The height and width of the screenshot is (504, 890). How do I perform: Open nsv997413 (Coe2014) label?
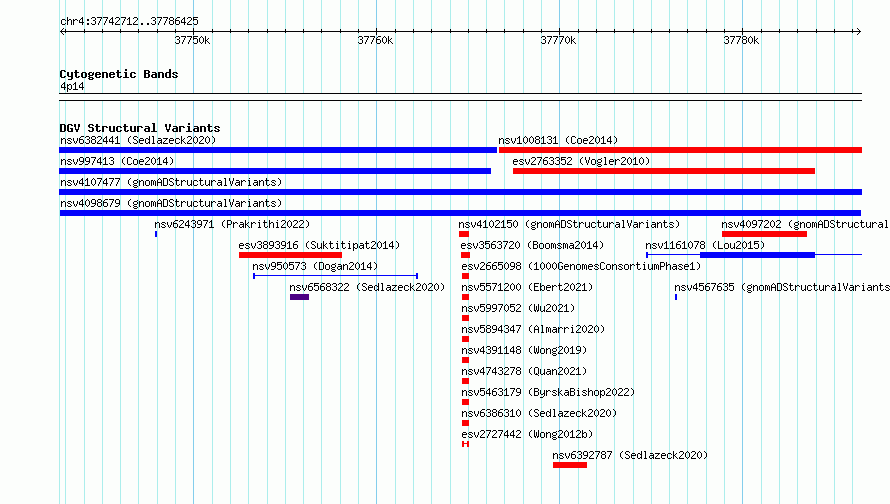[x=117, y=161]
